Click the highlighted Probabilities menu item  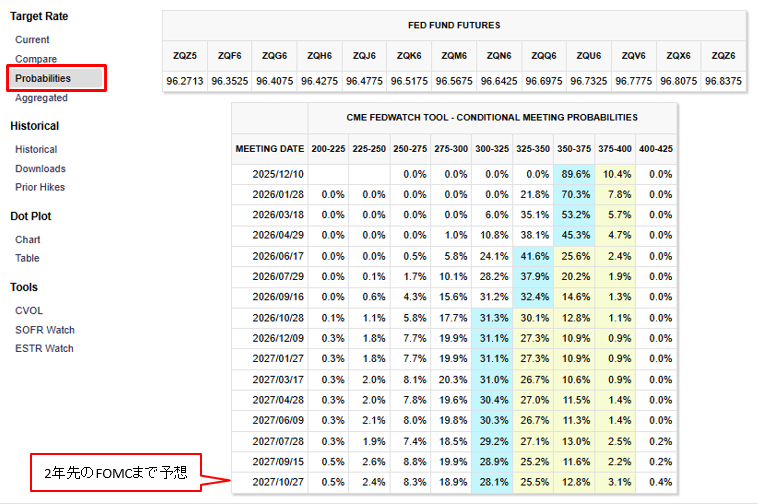(43, 78)
